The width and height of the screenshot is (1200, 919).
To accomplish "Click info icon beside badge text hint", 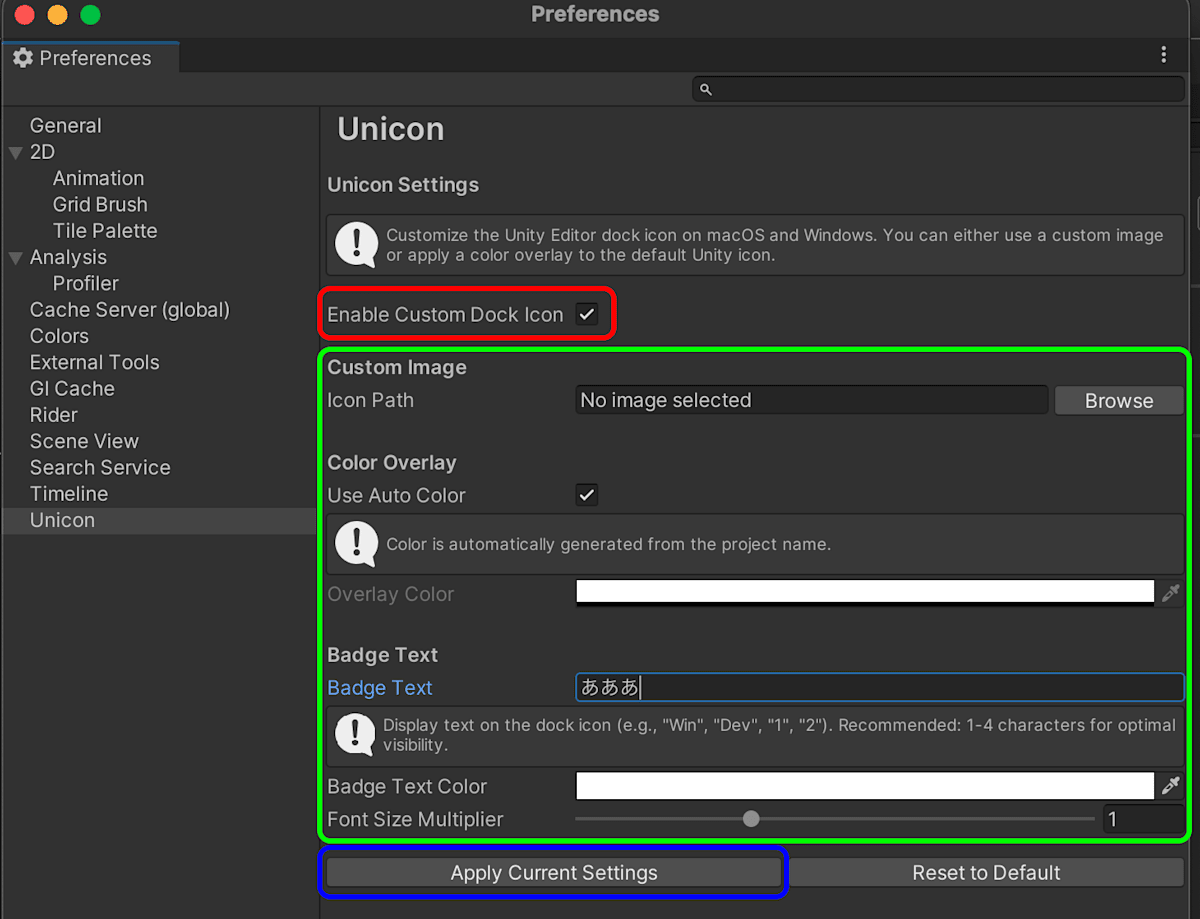I will (355, 735).
